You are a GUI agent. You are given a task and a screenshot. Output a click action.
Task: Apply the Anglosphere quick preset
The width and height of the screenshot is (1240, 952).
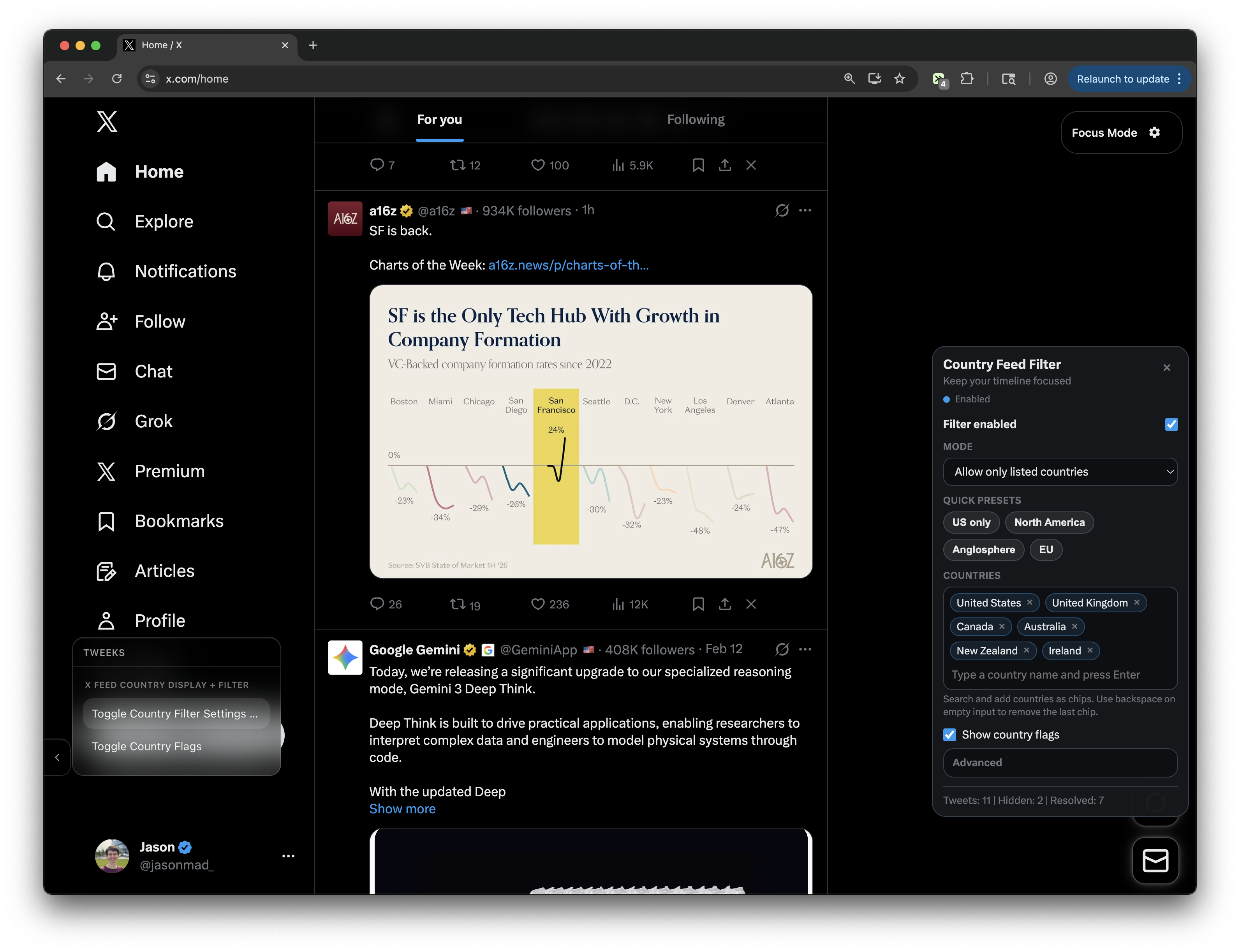click(983, 550)
